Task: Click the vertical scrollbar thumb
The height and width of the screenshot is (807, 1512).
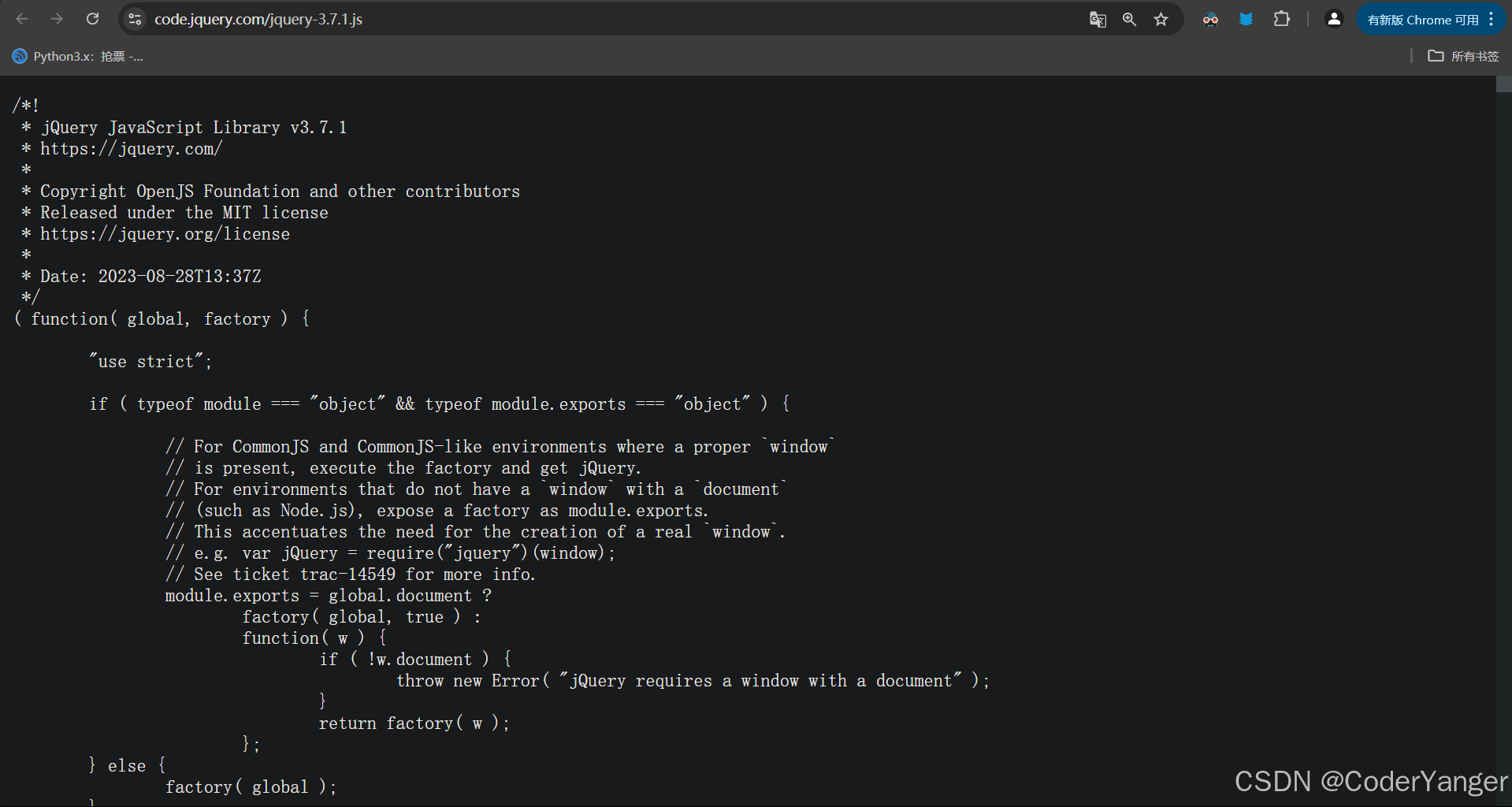Action: point(1504,84)
